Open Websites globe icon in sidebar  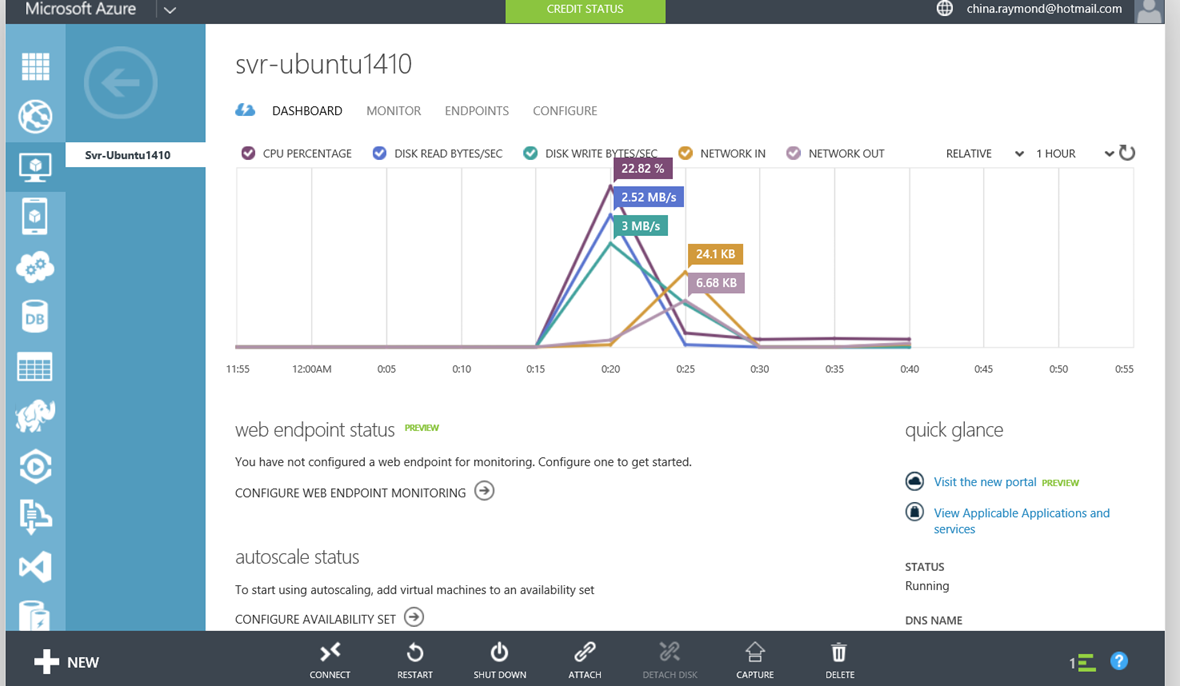pos(35,117)
